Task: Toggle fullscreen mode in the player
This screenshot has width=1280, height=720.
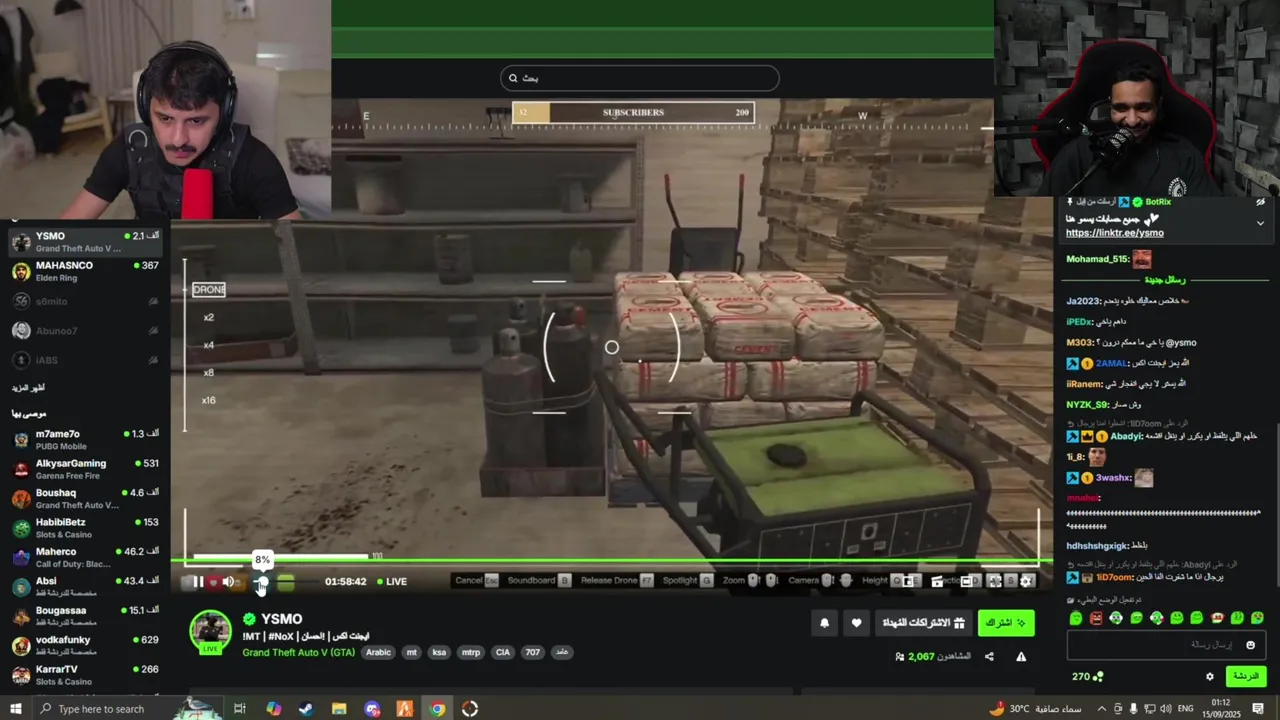Action: pos(995,581)
